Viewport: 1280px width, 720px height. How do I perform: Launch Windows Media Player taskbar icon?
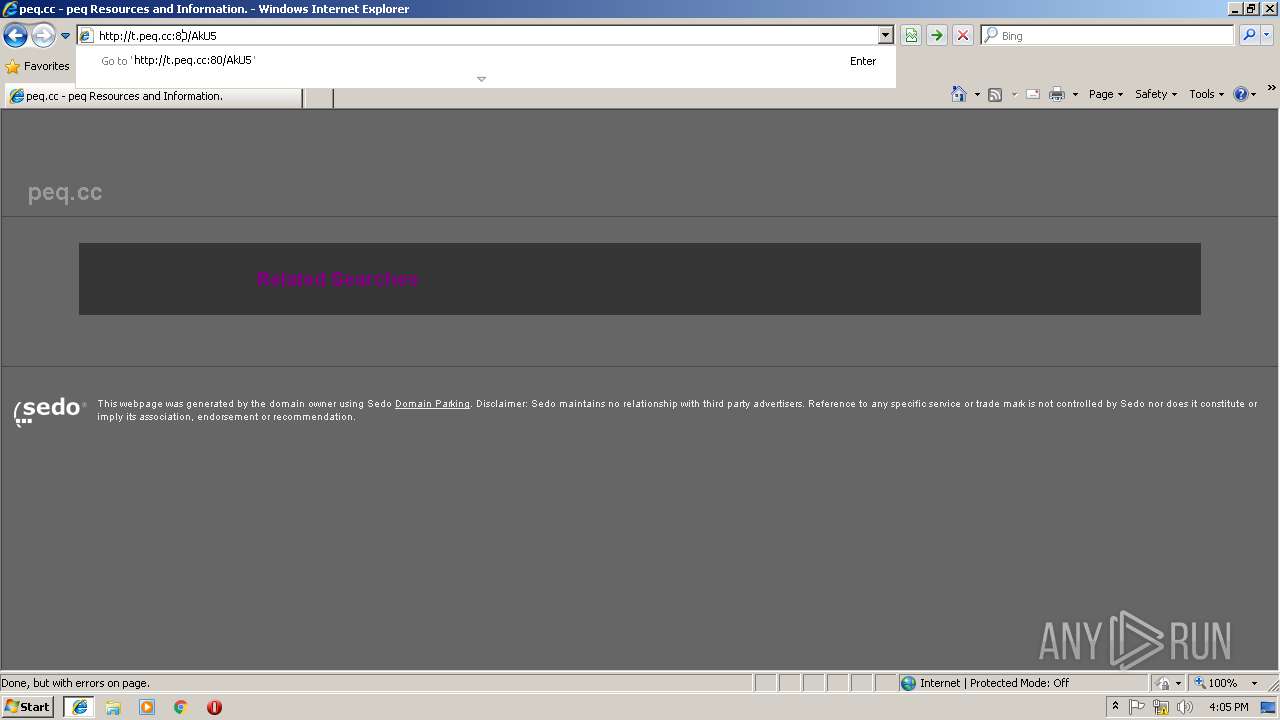point(147,707)
